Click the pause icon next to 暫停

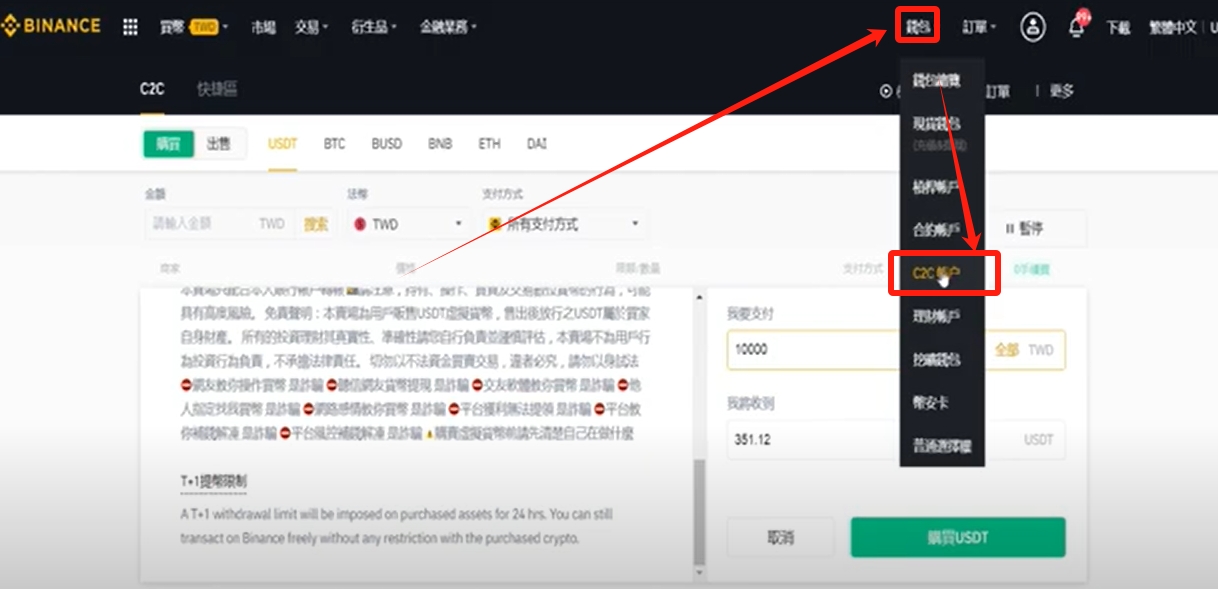pos(1008,229)
